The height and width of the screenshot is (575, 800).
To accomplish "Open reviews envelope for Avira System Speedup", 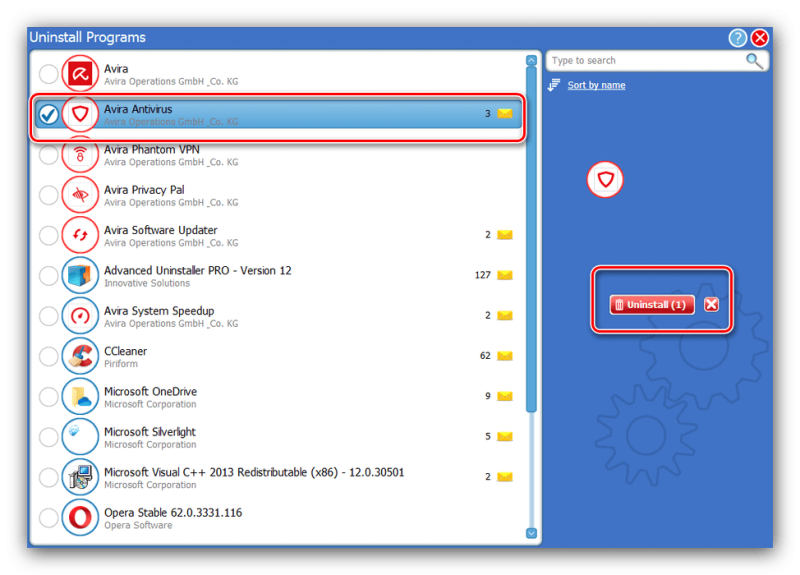I will tap(505, 315).
